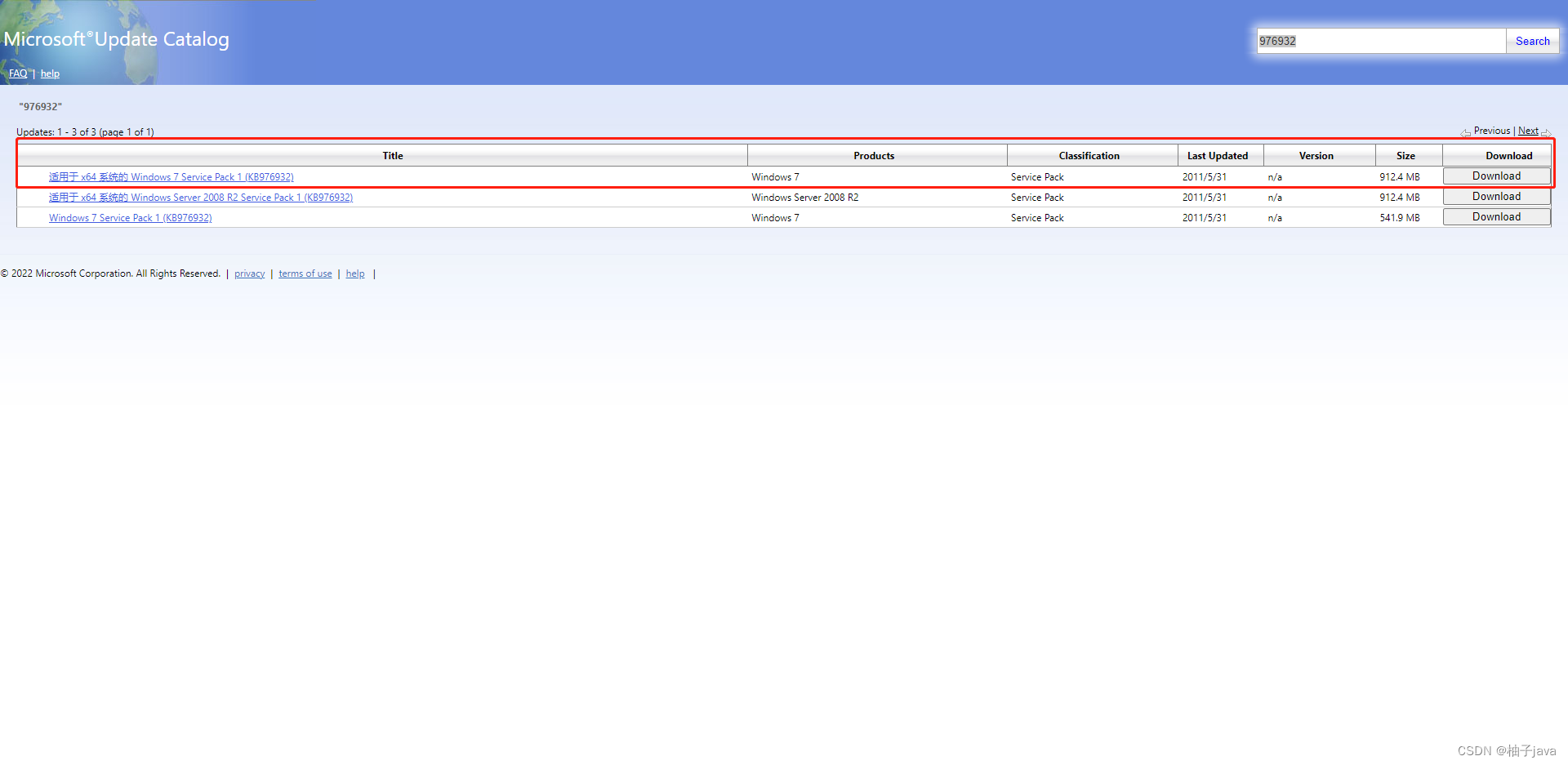
Task: Focus the search box containing 976932
Action: click(x=1381, y=41)
